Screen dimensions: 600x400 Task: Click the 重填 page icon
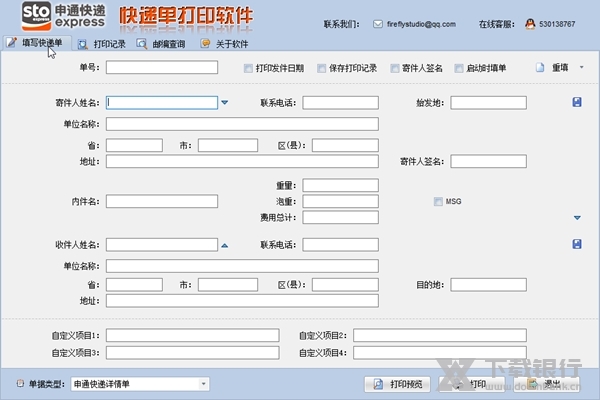tap(540, 68)
